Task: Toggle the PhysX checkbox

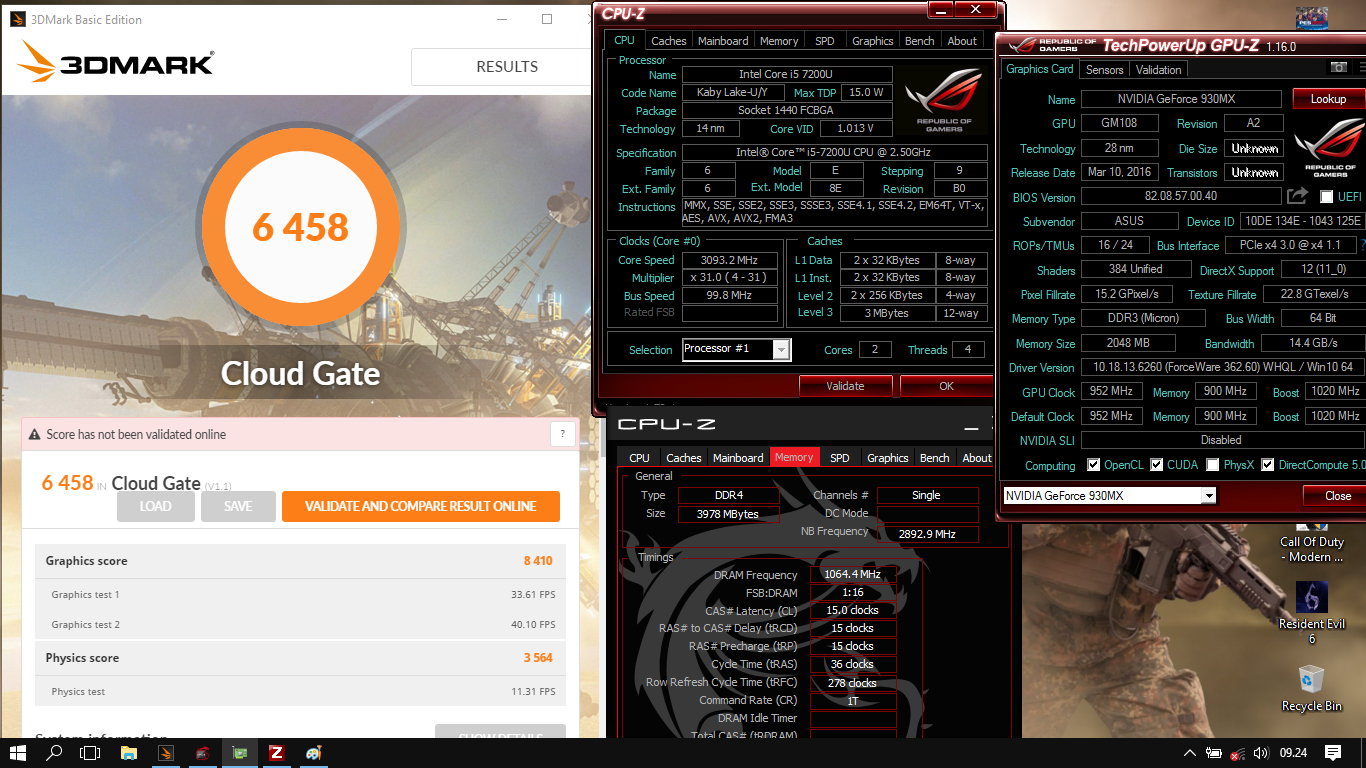Action: (x=1213, y=465)
